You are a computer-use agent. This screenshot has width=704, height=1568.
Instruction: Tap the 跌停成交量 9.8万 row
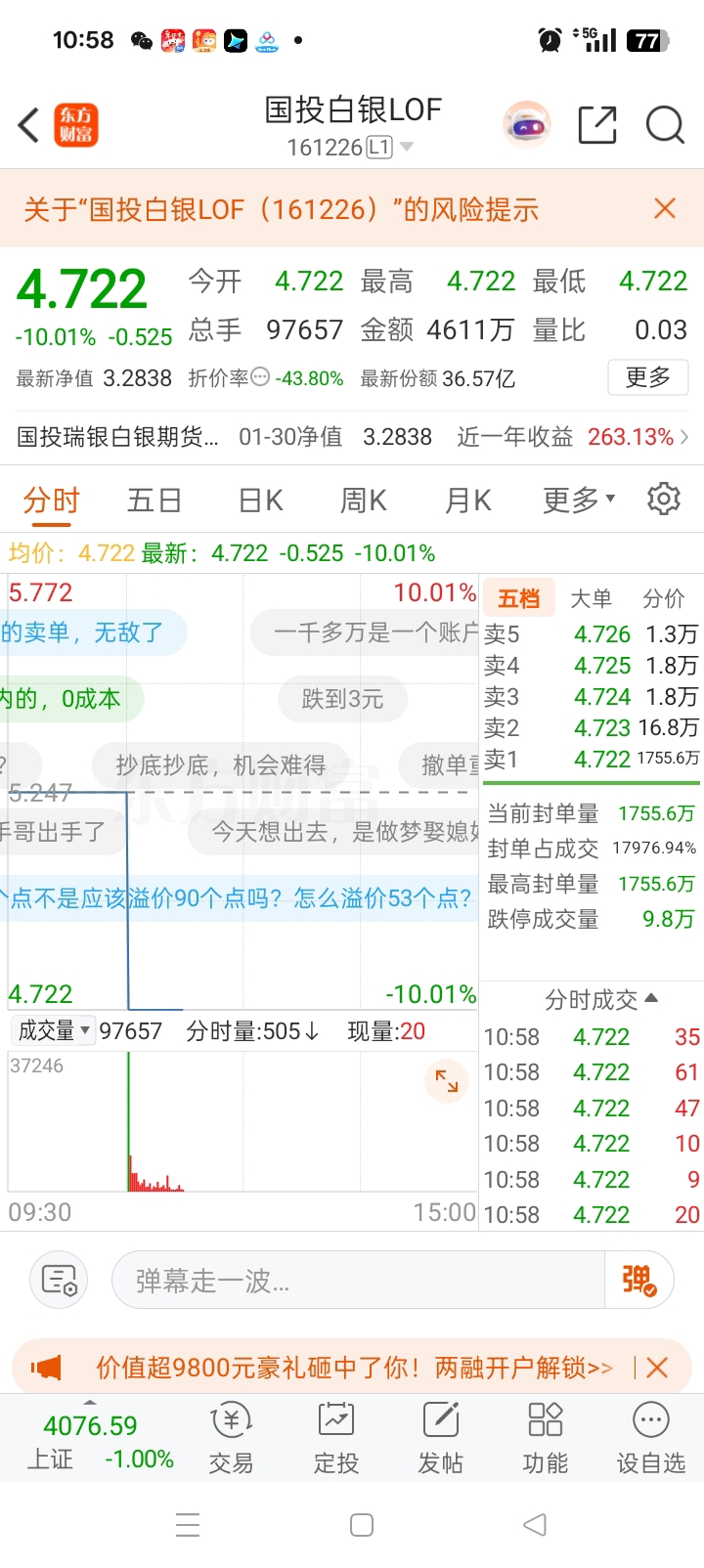pos(592,919)
